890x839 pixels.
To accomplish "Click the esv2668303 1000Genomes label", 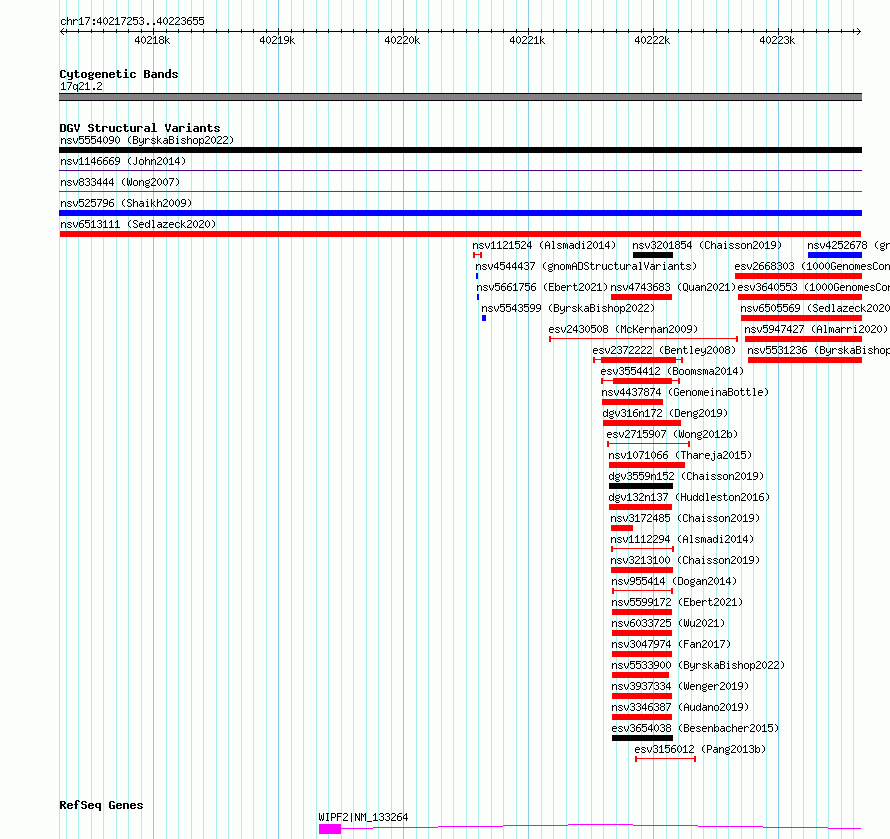I will click(x=812, y=266).
